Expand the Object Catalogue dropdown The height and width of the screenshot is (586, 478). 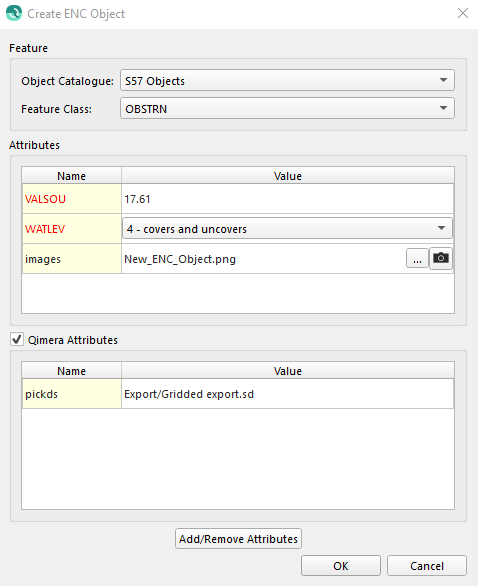[287, 80]
